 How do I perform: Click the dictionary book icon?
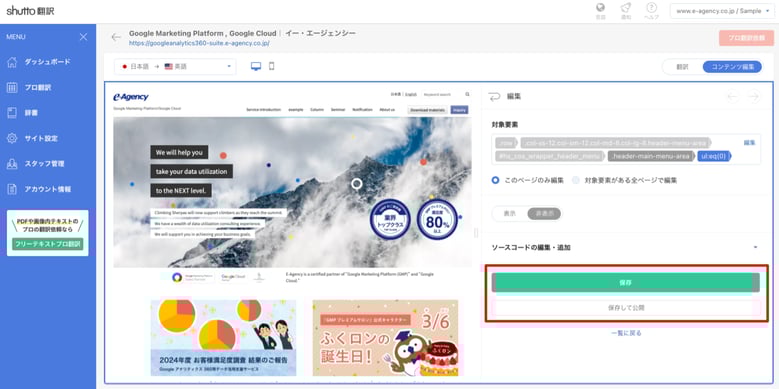point(12,113)
